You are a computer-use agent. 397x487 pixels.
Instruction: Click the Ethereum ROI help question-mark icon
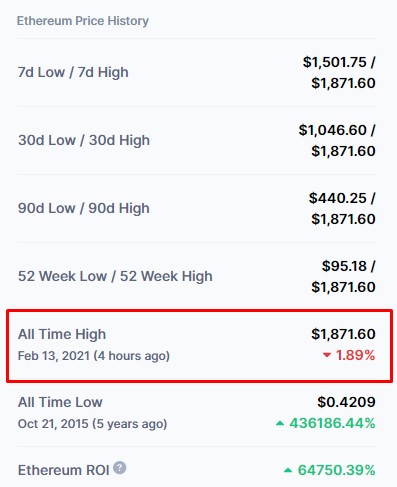[119, 468]
